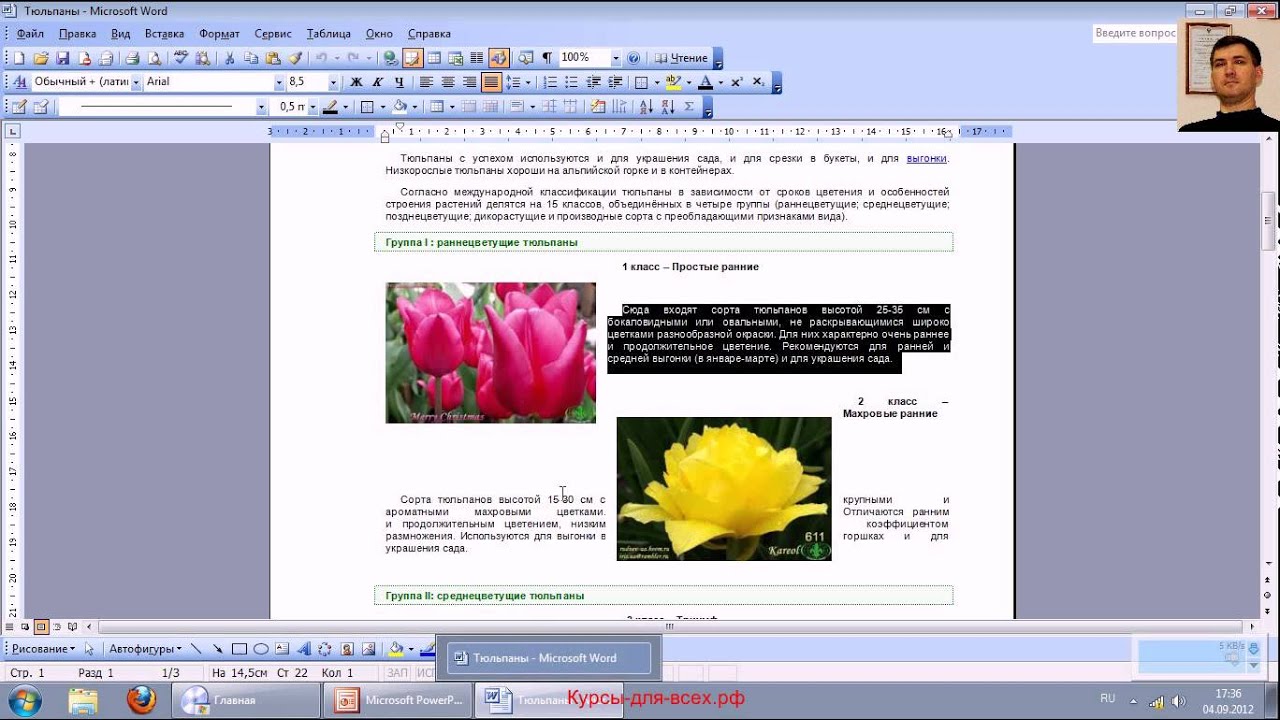Open the Правка menu
Screen dimensions: 1280x720
(x=78, y=34)
